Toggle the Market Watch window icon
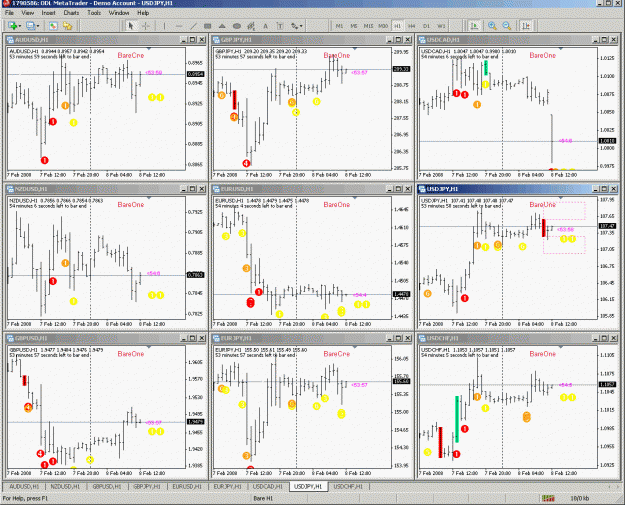Screen dimensions: 625x505 point(53,26)
